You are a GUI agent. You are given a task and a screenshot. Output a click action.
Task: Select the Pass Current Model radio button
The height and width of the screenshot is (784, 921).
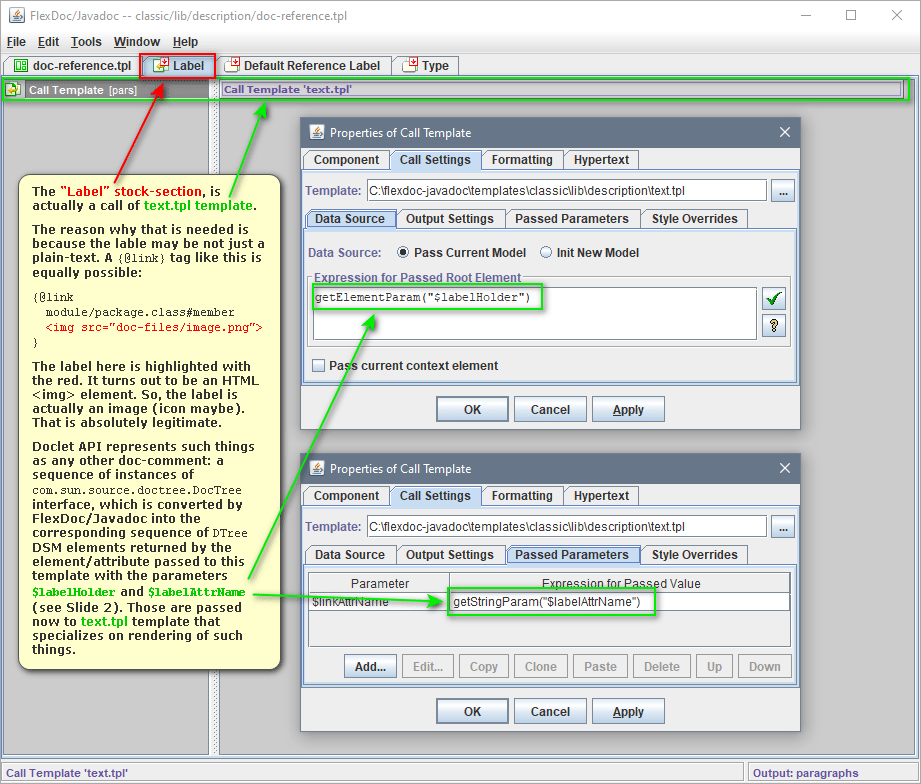404,253
